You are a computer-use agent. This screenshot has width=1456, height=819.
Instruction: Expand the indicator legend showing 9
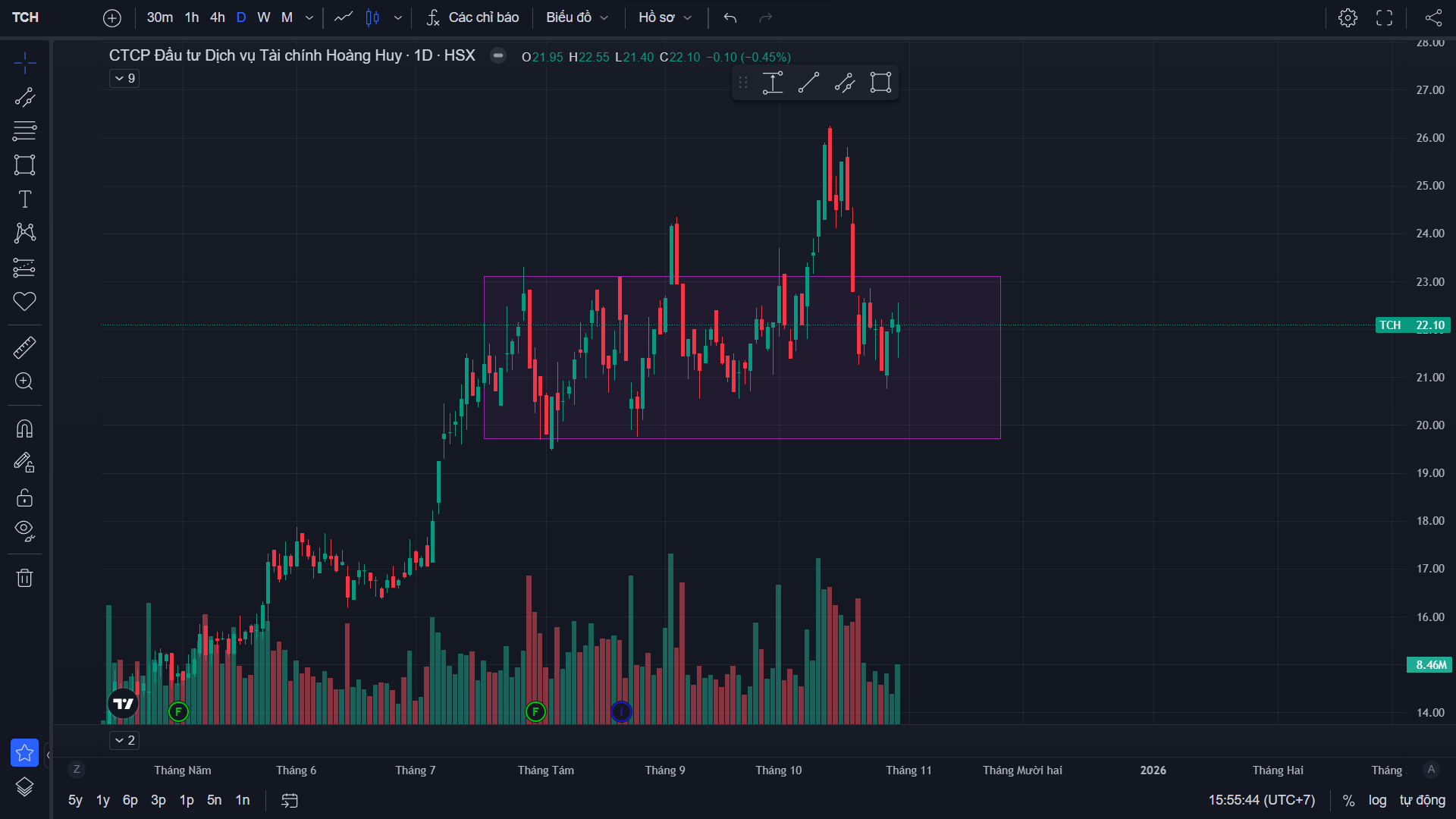tap(124, 78)
